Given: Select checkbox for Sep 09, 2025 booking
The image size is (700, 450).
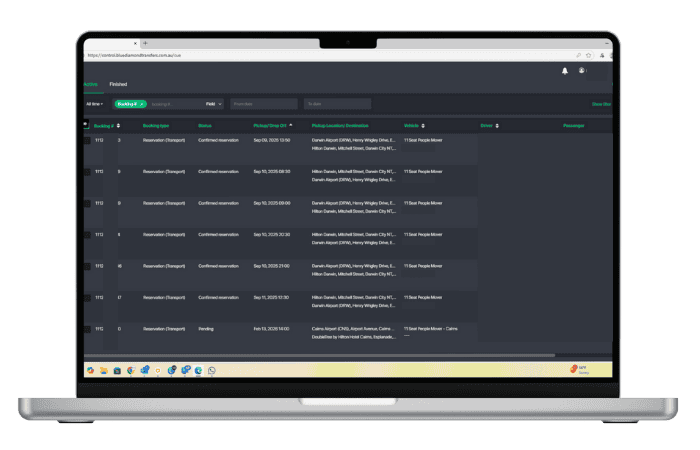Looking at the screenshot, I should coord(86,141).
